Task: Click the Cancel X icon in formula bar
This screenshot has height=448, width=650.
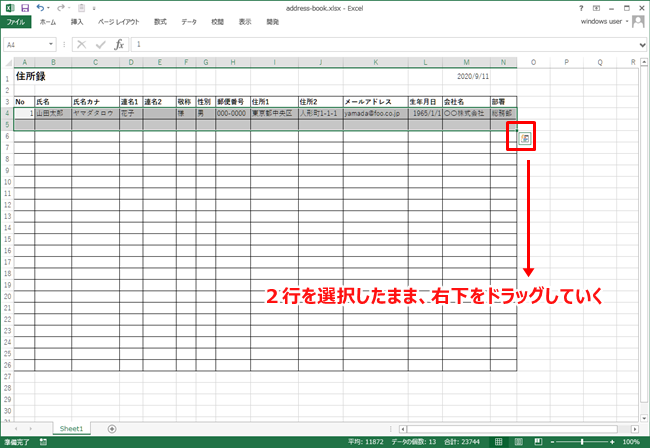Action: coord(82,44)
